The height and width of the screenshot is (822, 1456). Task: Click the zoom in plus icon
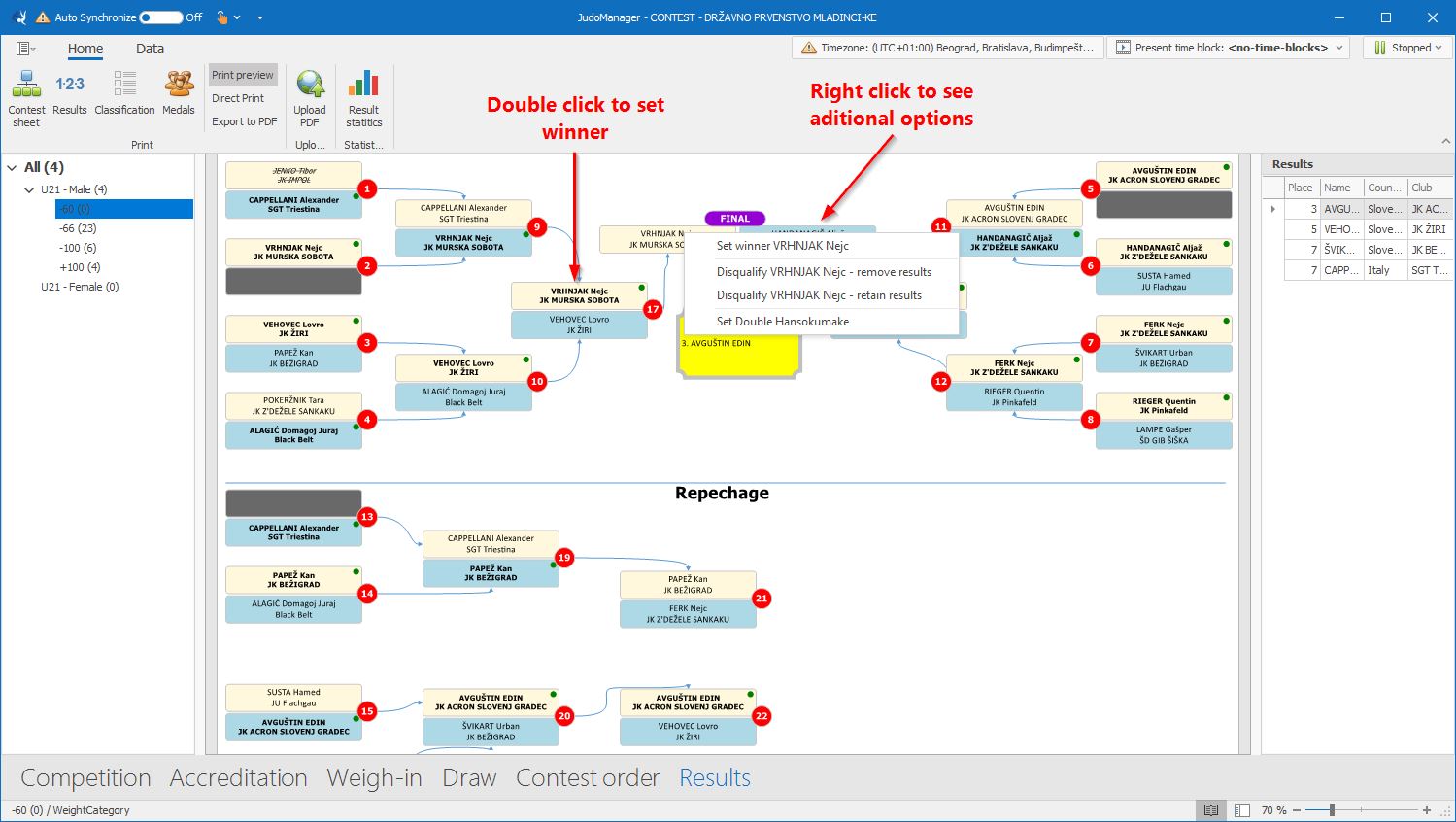click(x=1427, y=810)
